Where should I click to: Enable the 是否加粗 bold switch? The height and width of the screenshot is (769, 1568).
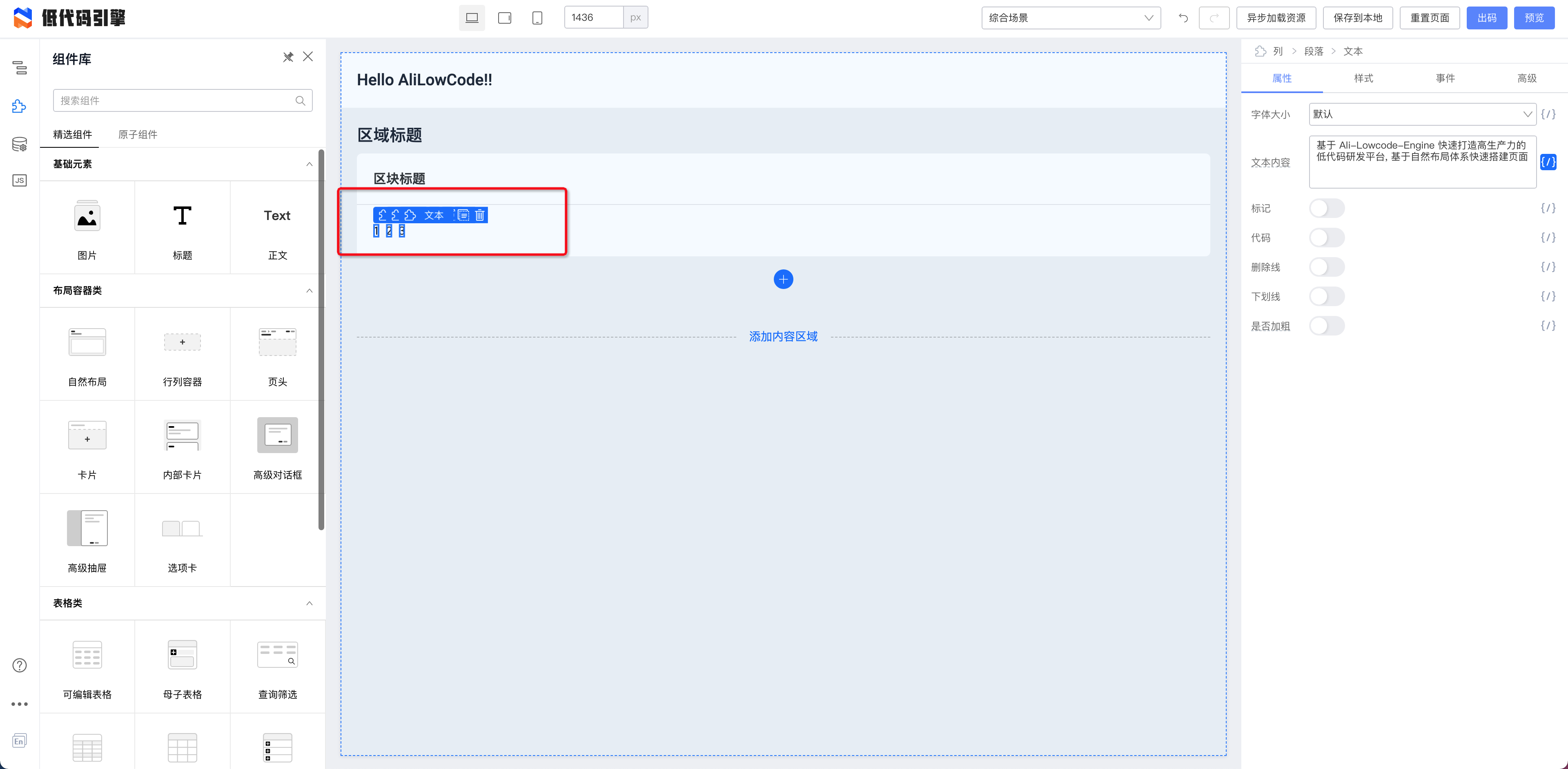pyautogui.click(x=1326, y=326)
